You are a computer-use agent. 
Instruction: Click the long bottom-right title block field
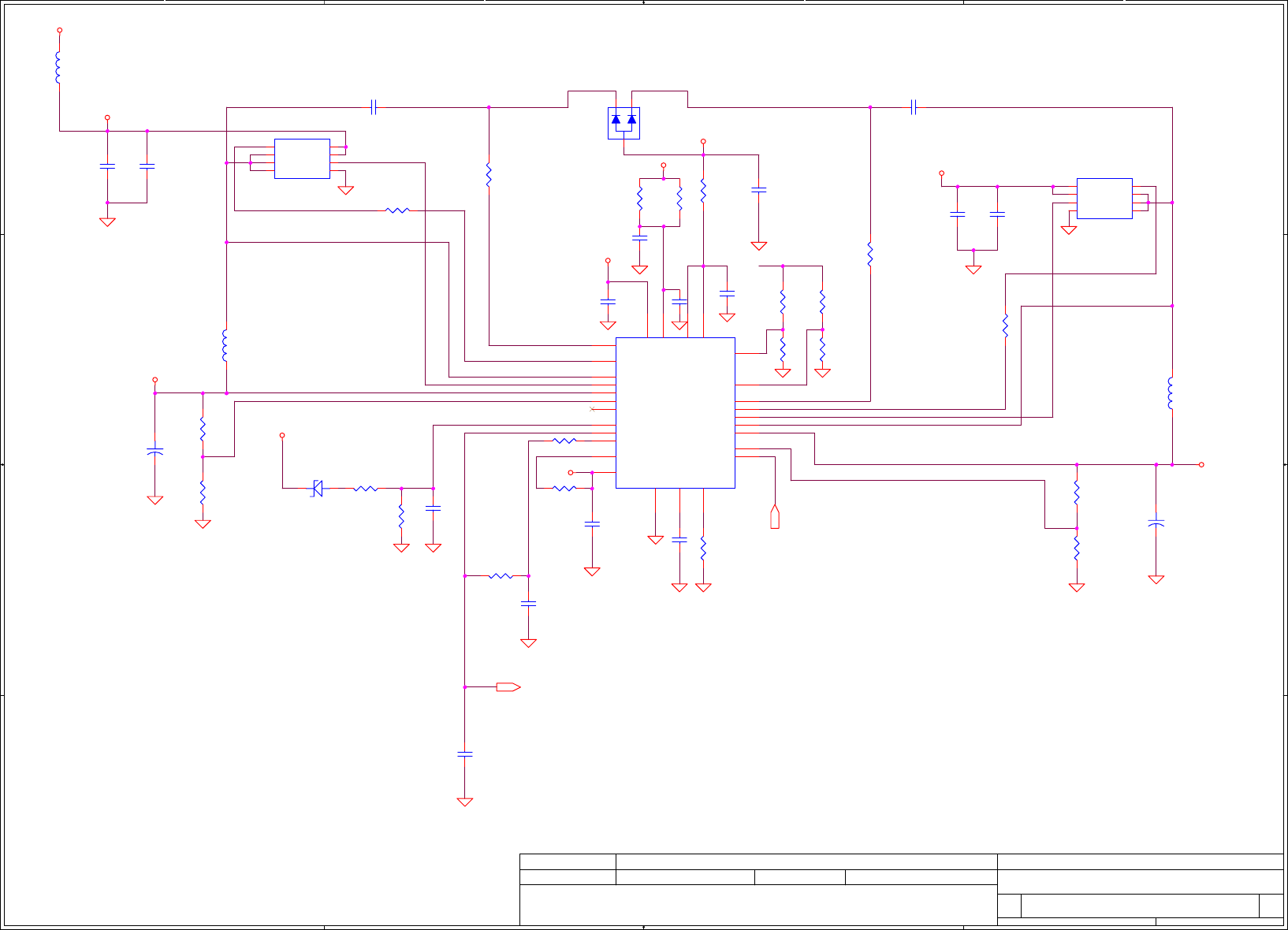[1140, 906]
